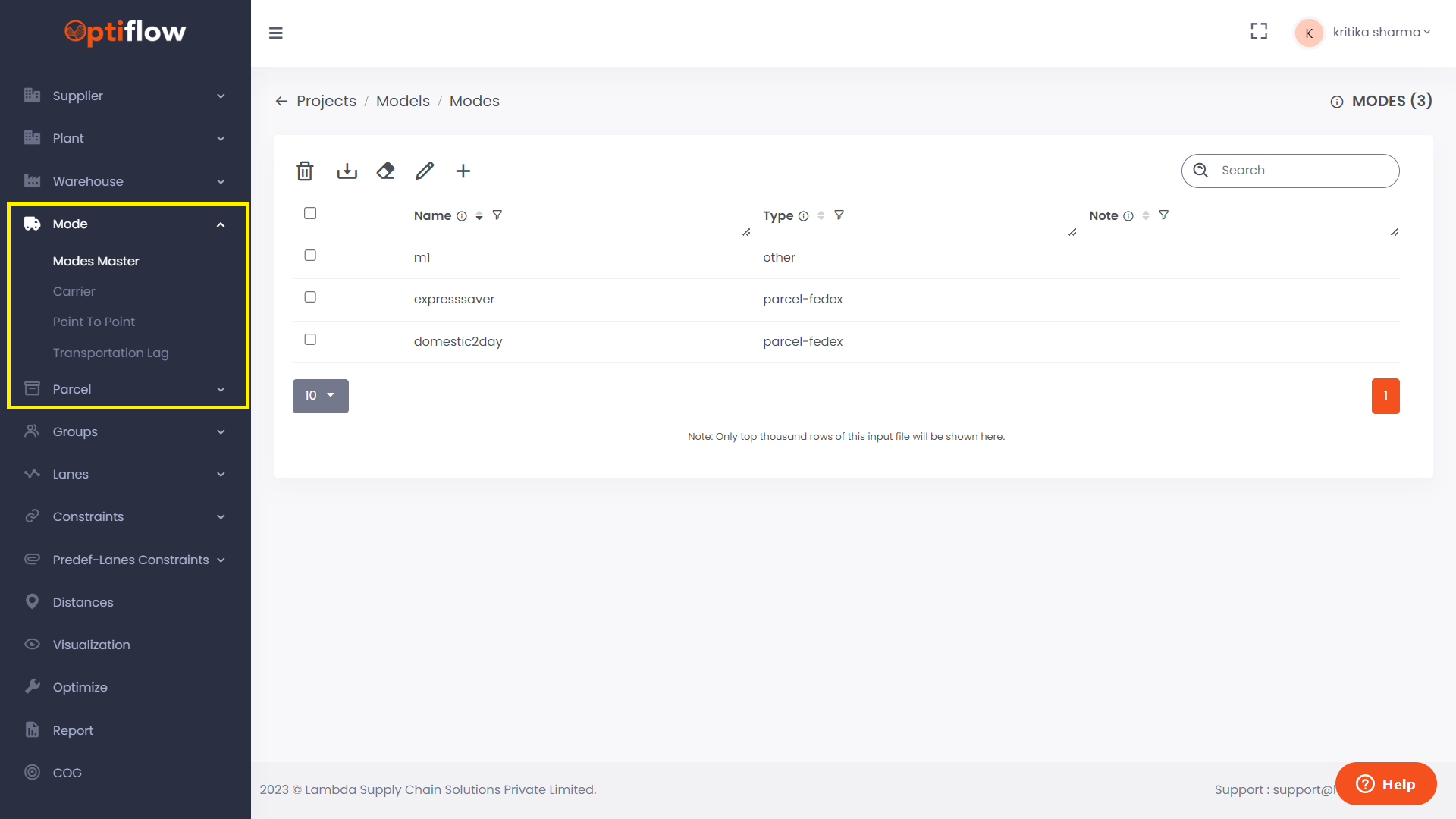Click the edit pencil icon
This screenshot has height=819, width=1456.
click(x=425, y=171)
